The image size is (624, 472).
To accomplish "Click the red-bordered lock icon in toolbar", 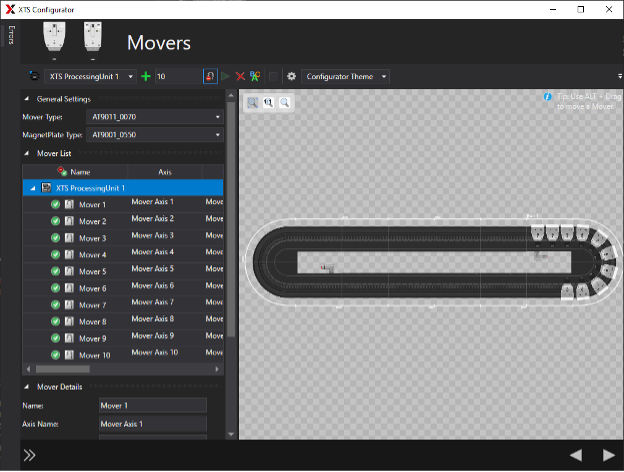I will [210, 76].
